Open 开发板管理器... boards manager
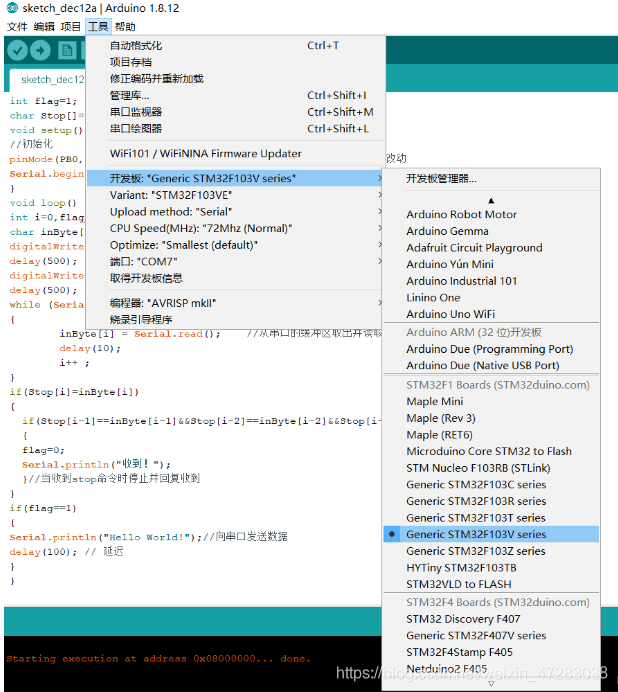618x692 pixels. click(491, 179)
